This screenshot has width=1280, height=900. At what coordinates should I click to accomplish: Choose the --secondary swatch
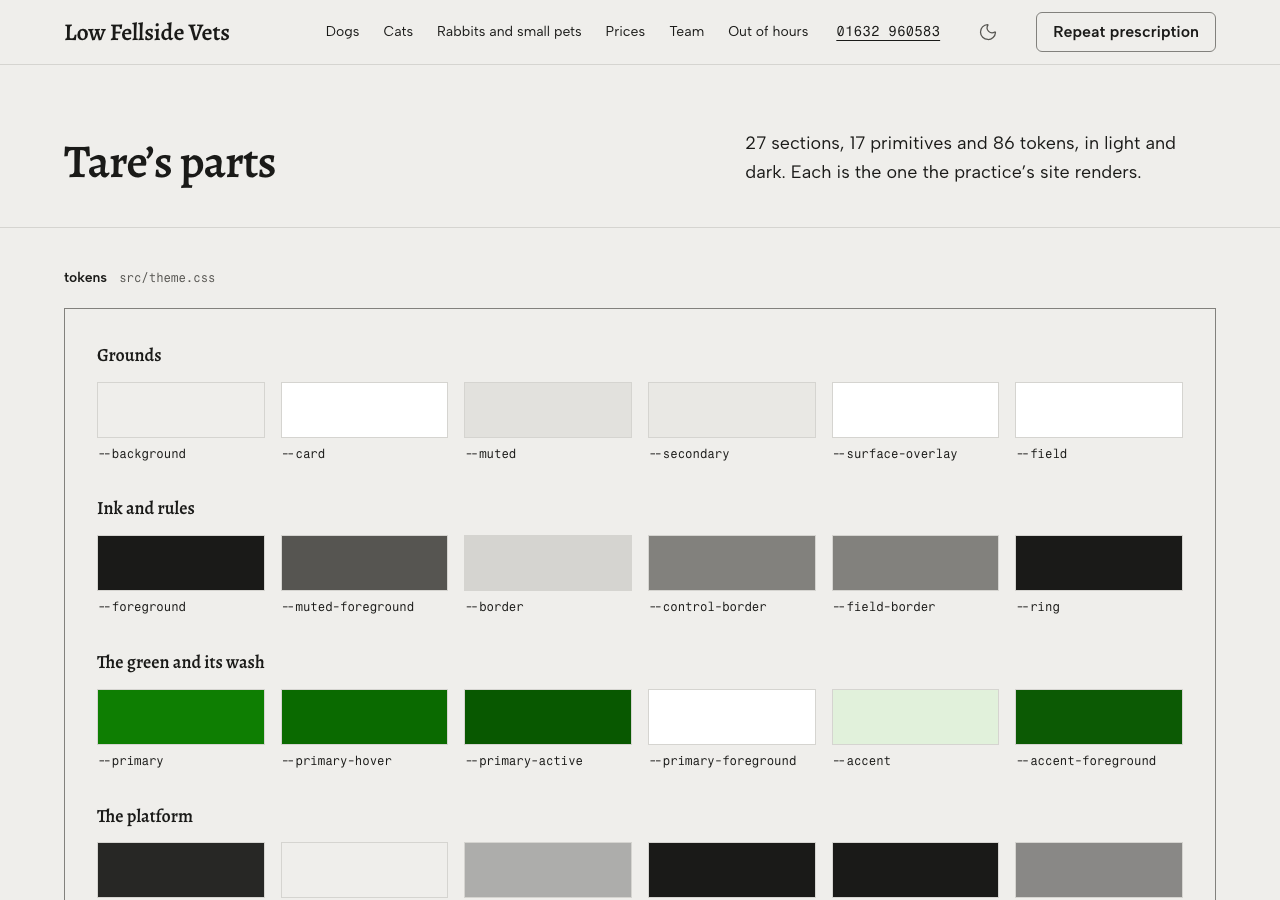pyautogui.click(x=732, y=410)
